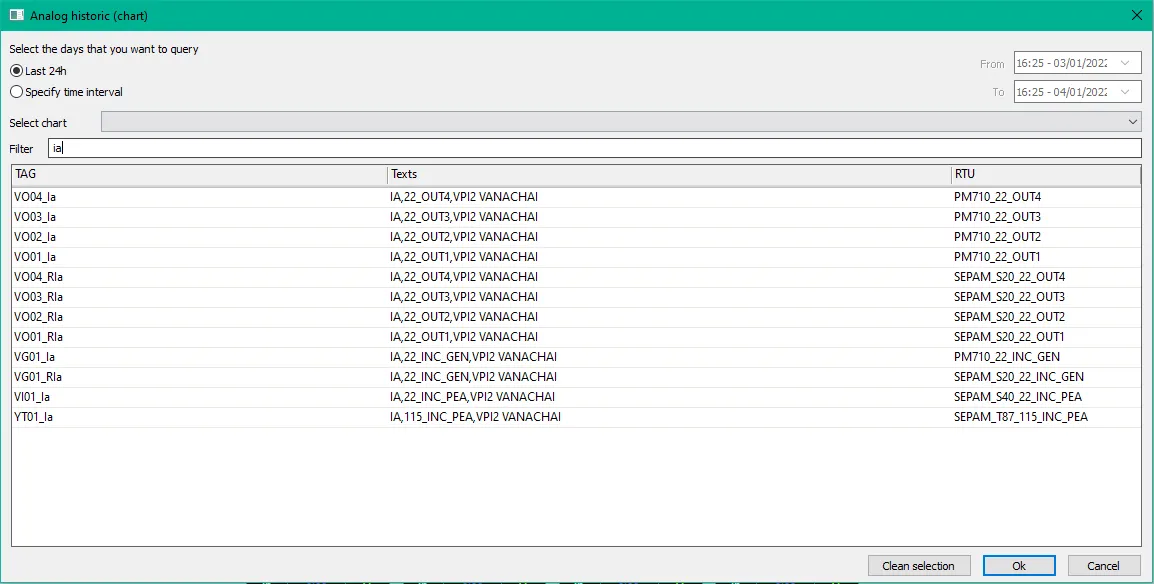Select the YT01_Ia row
Screen dimensions: 1154x584
coord(576,416)
